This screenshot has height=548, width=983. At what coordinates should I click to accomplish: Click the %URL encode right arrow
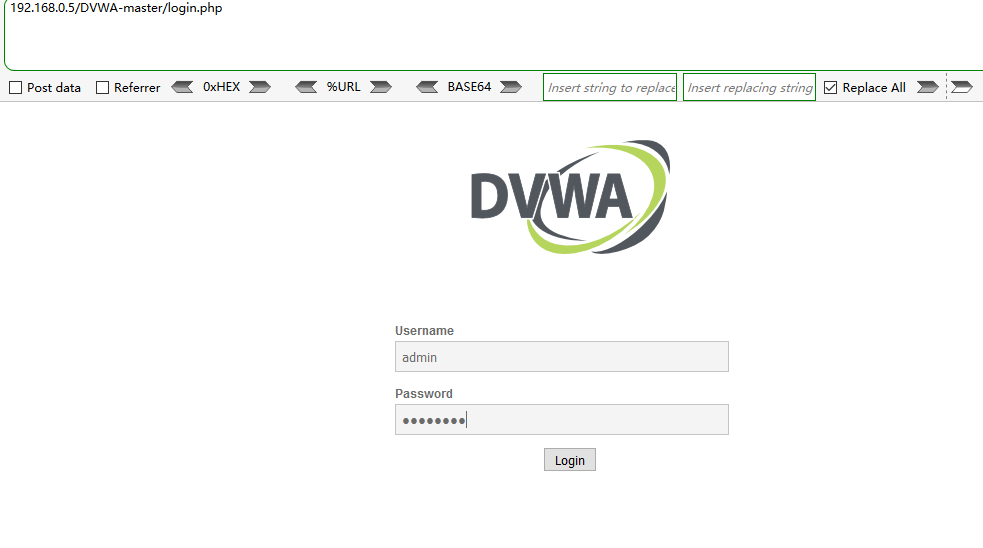click(381, 87)
